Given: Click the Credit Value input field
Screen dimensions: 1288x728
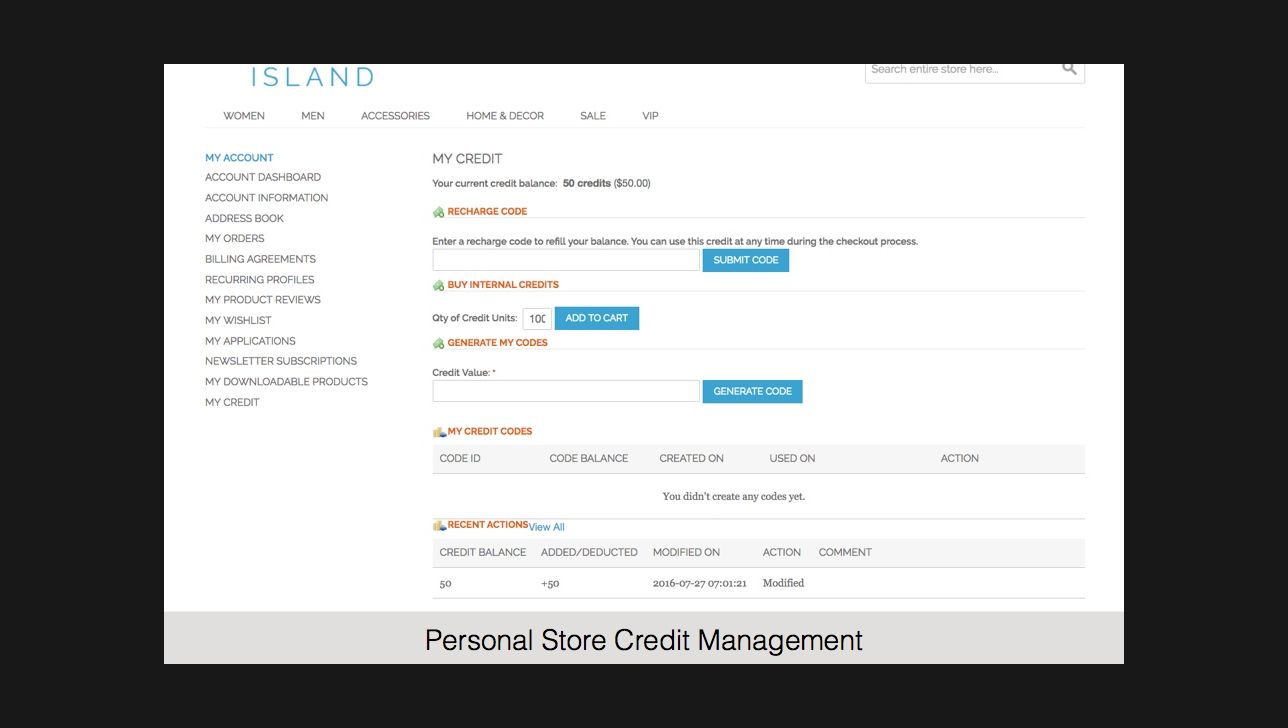Looking at the screenshot, I should coord(566,391).
